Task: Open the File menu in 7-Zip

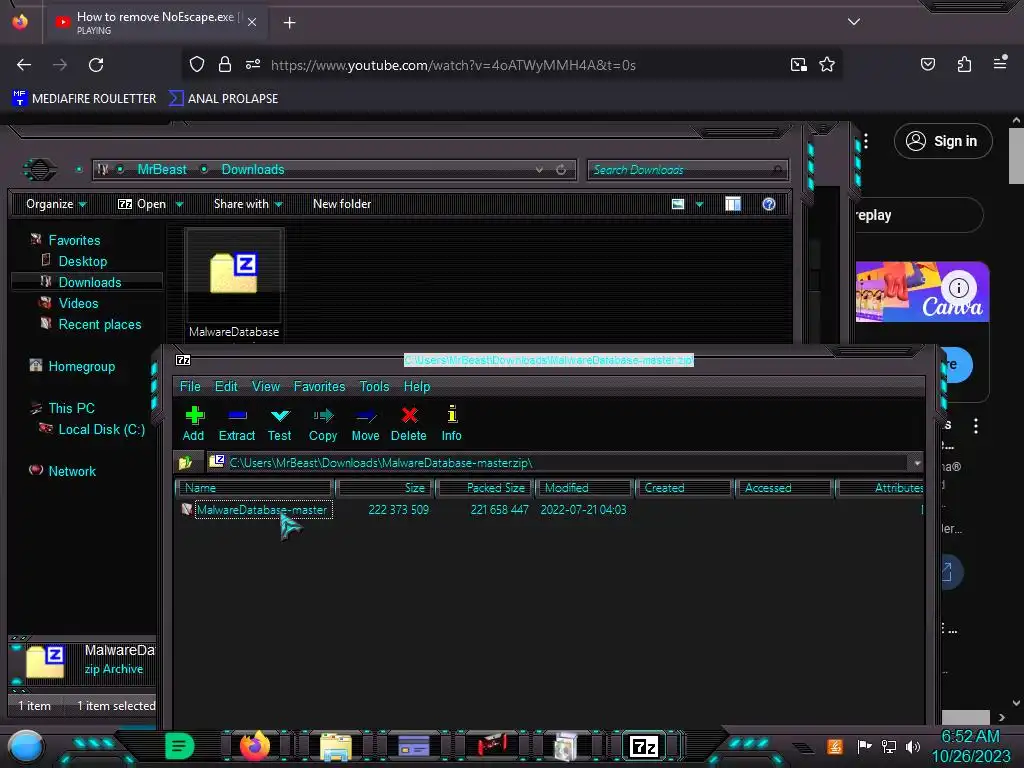Action: pyautogui.click(x=190, y=386)
